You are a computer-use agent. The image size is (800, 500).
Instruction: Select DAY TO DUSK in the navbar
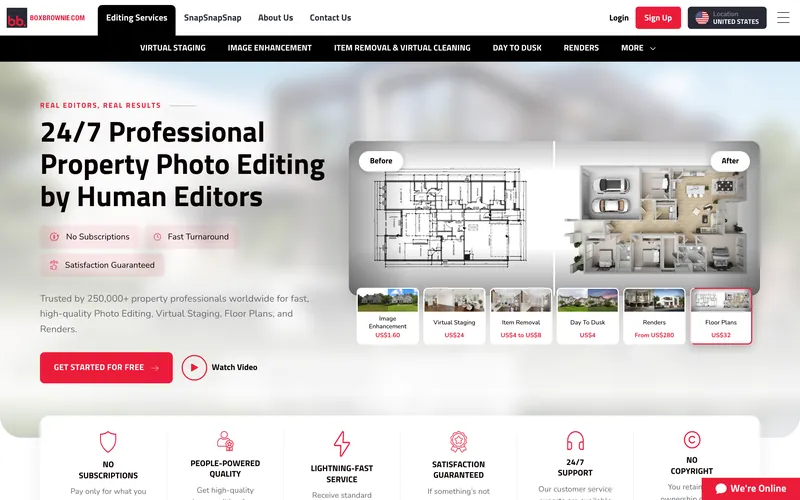pos(517,48)
